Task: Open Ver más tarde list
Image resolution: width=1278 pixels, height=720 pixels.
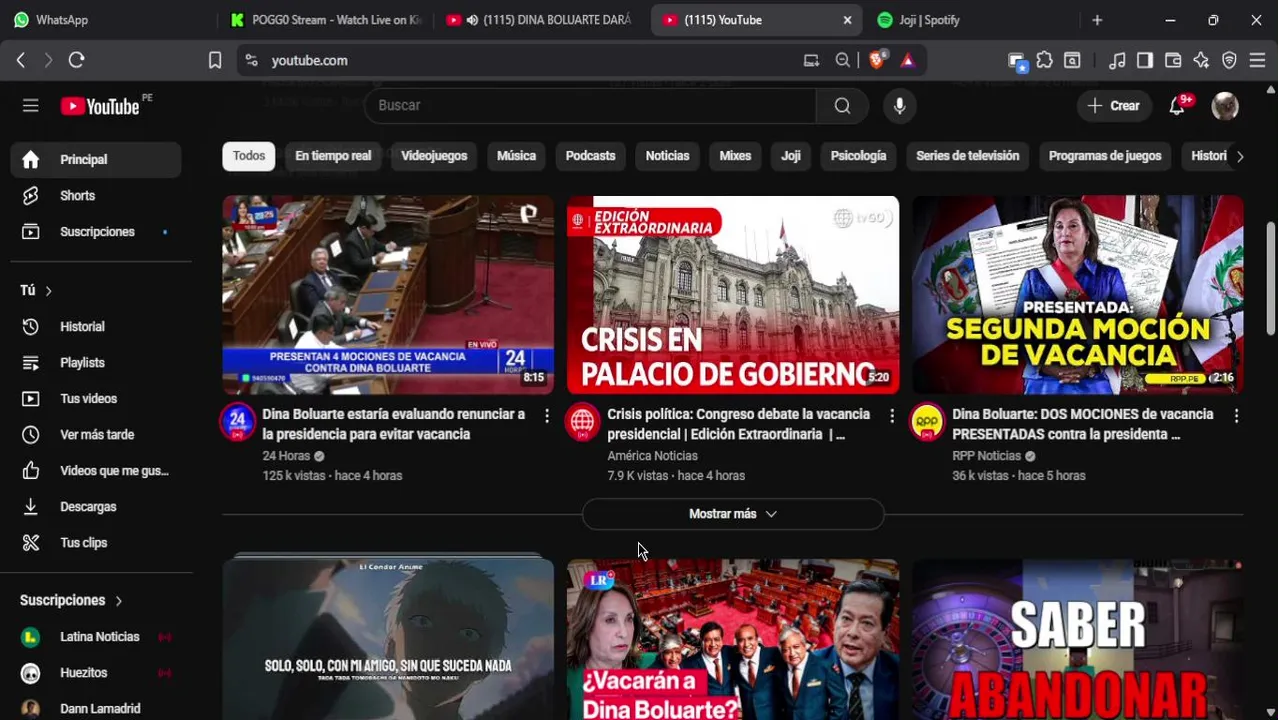Action: tap(96, 435)
